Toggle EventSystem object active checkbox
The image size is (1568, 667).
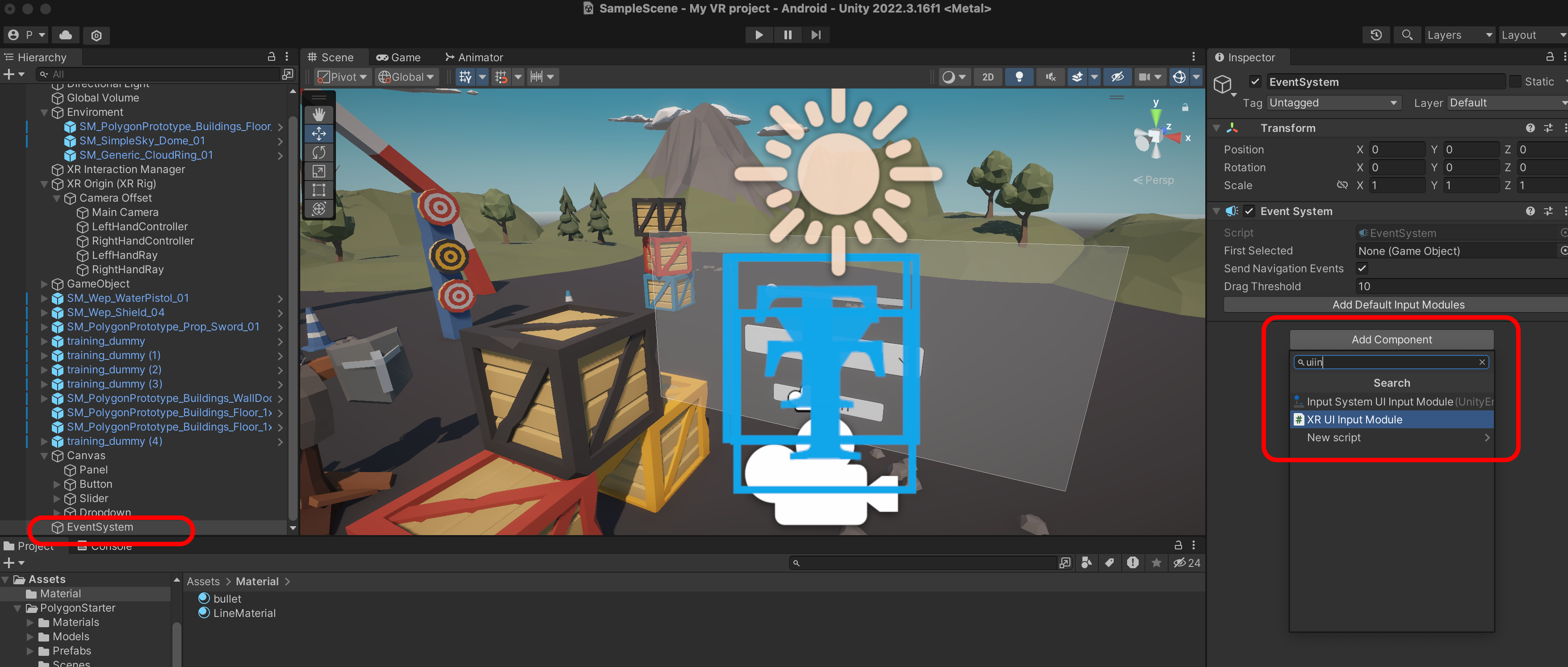pyautogui.click(x=1254, y=82)
